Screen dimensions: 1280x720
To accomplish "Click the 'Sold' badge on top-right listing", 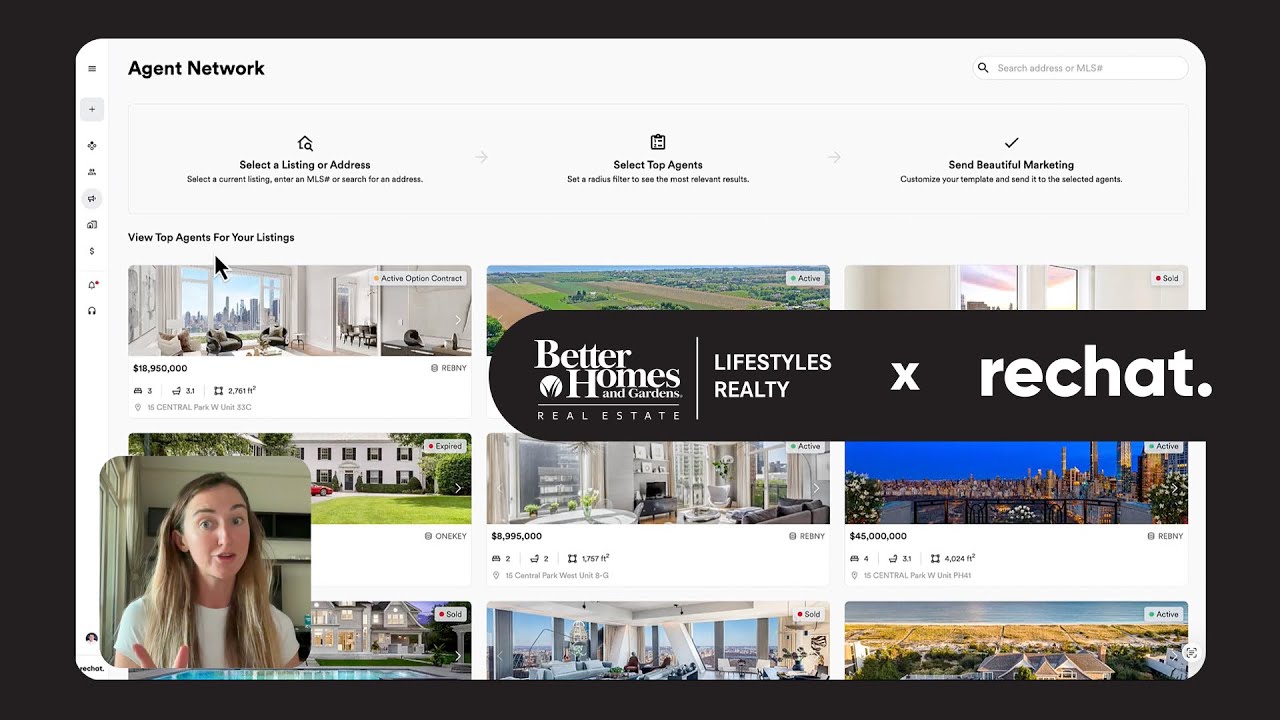I will point(1167,278).
